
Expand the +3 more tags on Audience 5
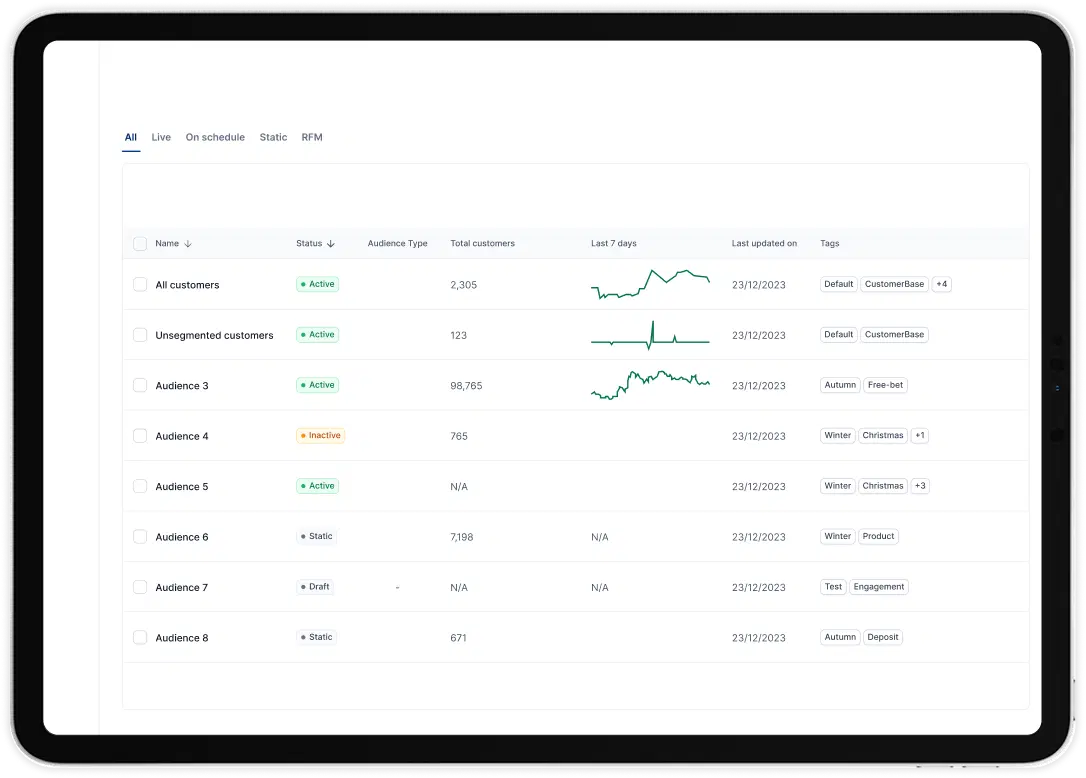[920, 486]
